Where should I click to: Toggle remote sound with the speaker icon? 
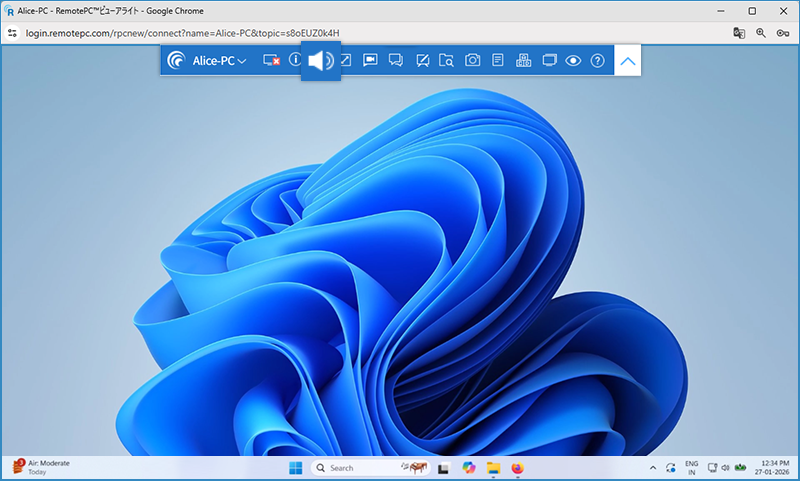click(321, 61)
